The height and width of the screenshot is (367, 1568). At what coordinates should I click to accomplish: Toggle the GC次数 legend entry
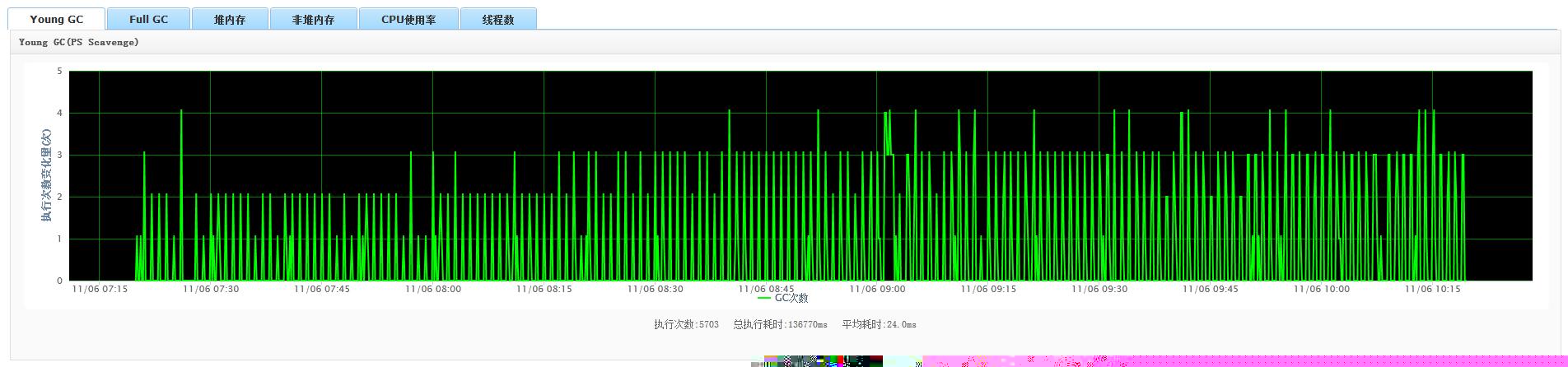point(783,298)
